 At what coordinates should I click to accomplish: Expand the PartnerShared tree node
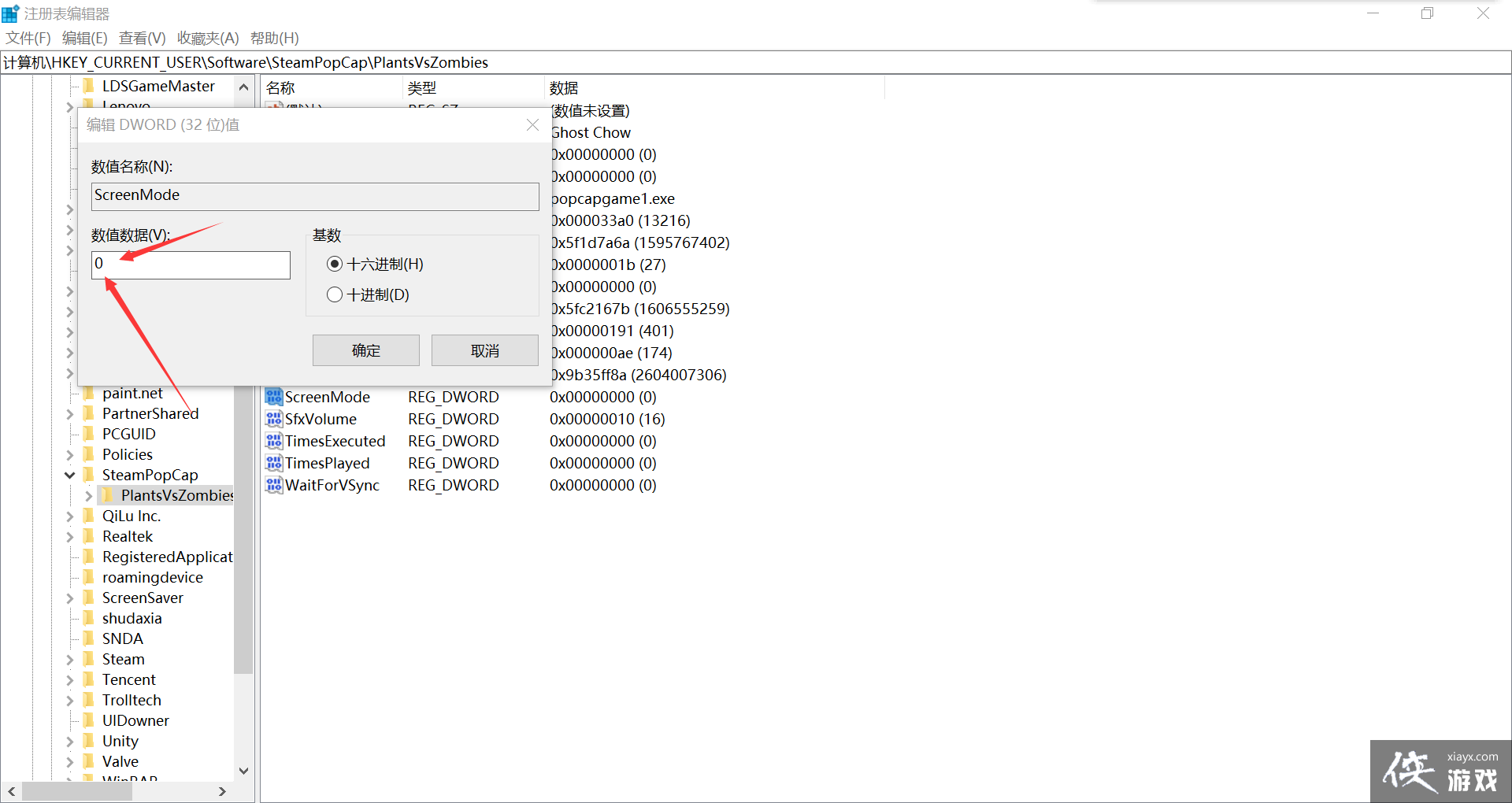[x=69, y=414]
